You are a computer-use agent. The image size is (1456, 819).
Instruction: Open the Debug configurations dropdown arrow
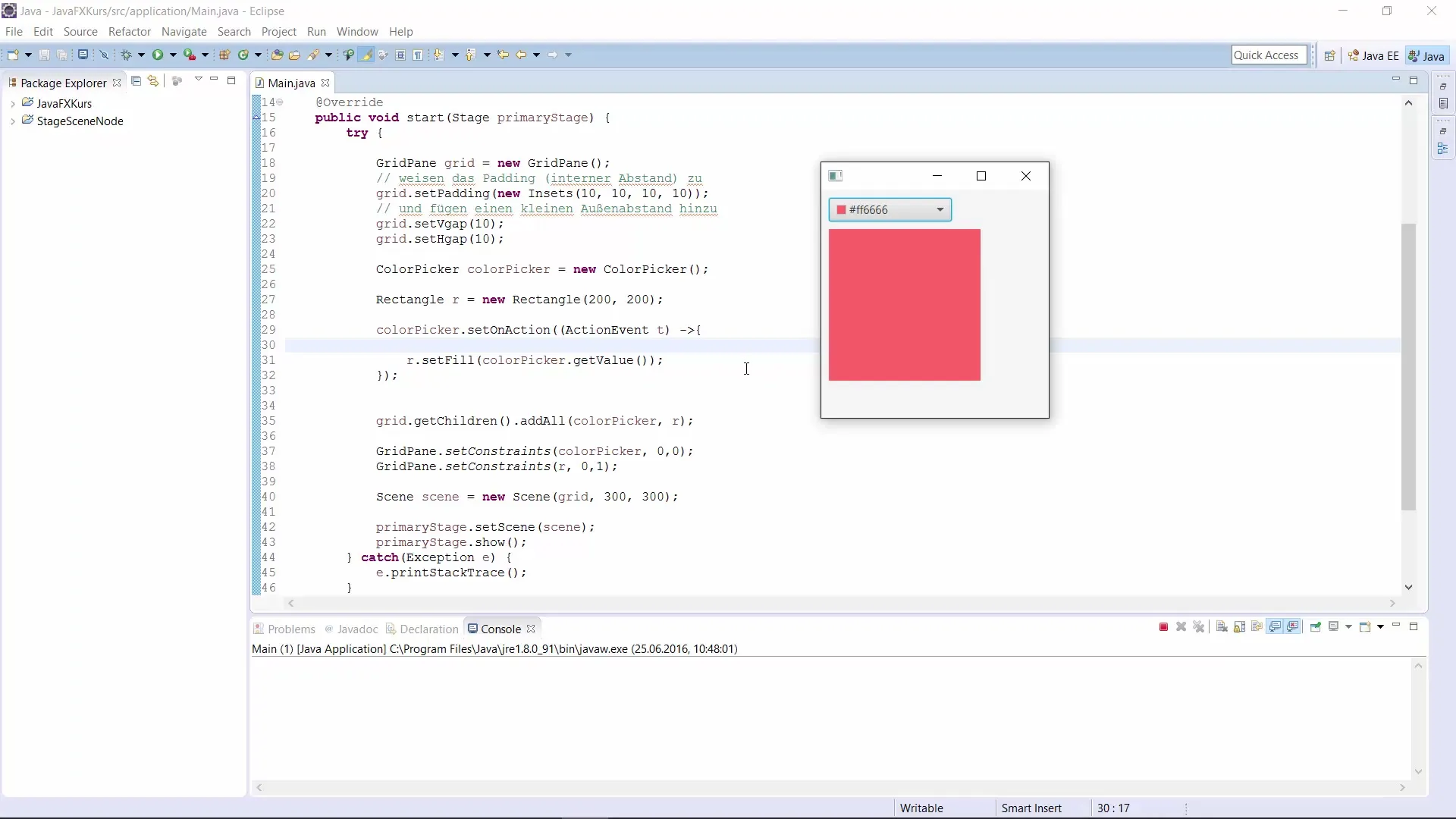tap(141, 55)
